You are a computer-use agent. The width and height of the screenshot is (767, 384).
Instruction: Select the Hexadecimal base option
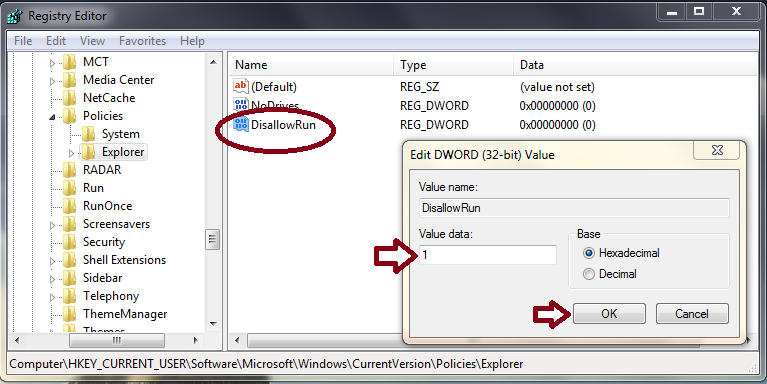589,253
